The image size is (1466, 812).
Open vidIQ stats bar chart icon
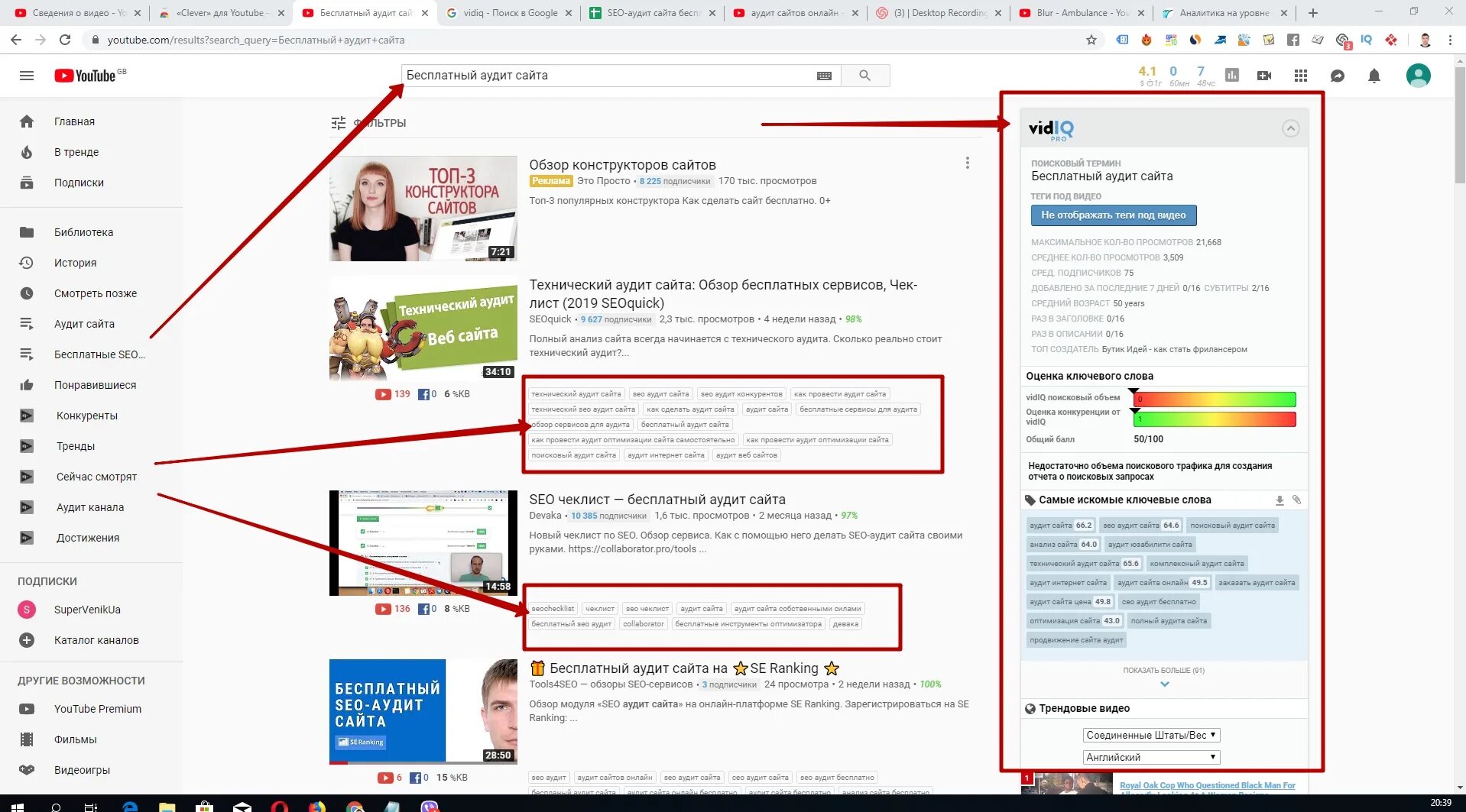point(1232,75)
